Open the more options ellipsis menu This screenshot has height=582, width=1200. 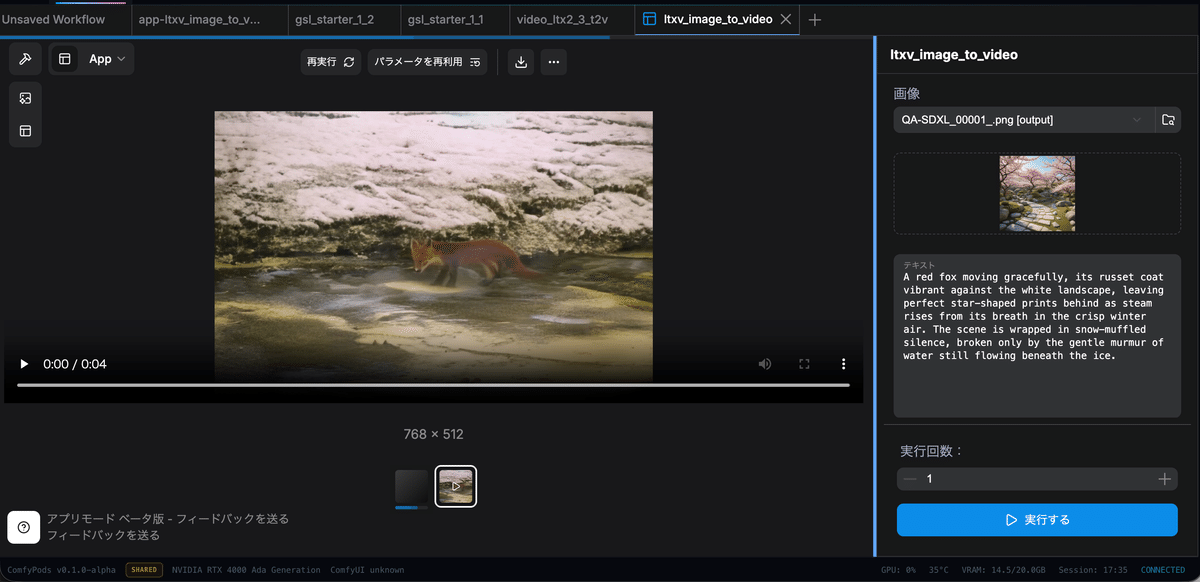tap(554, 62)
